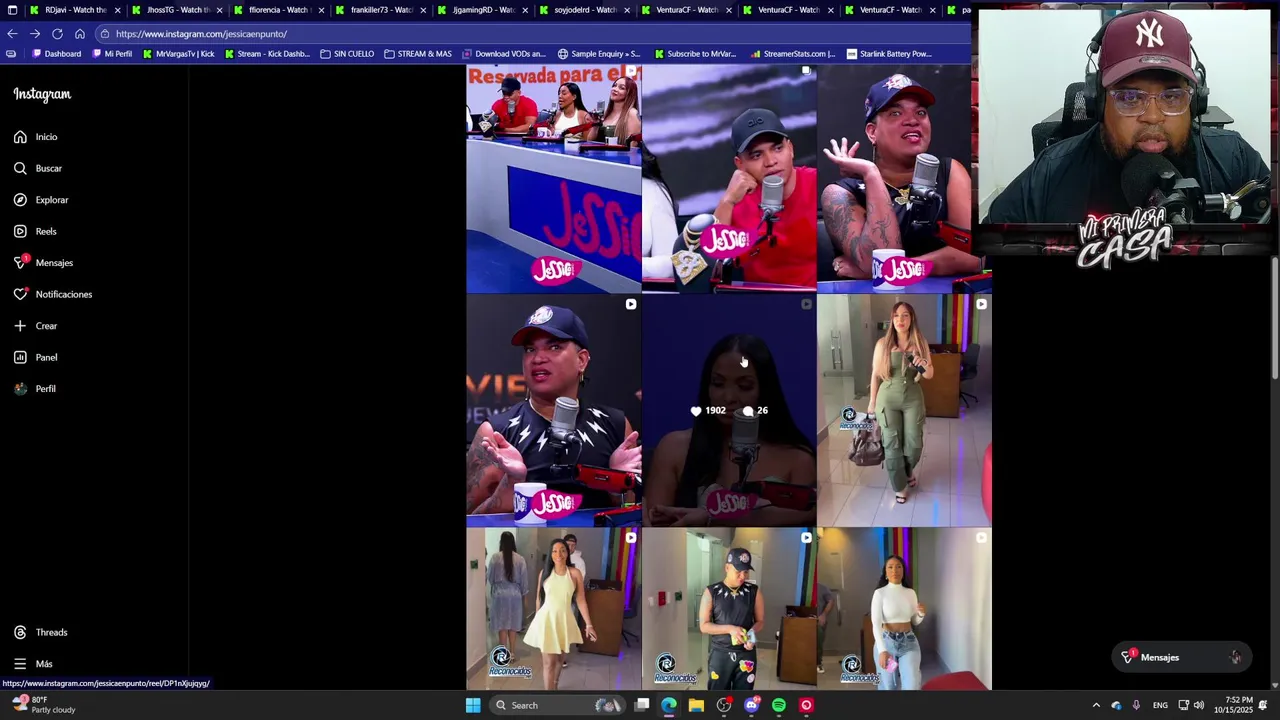Open floating Mensajes button bottom right

pyautogui.click(x=1181, y=657)
